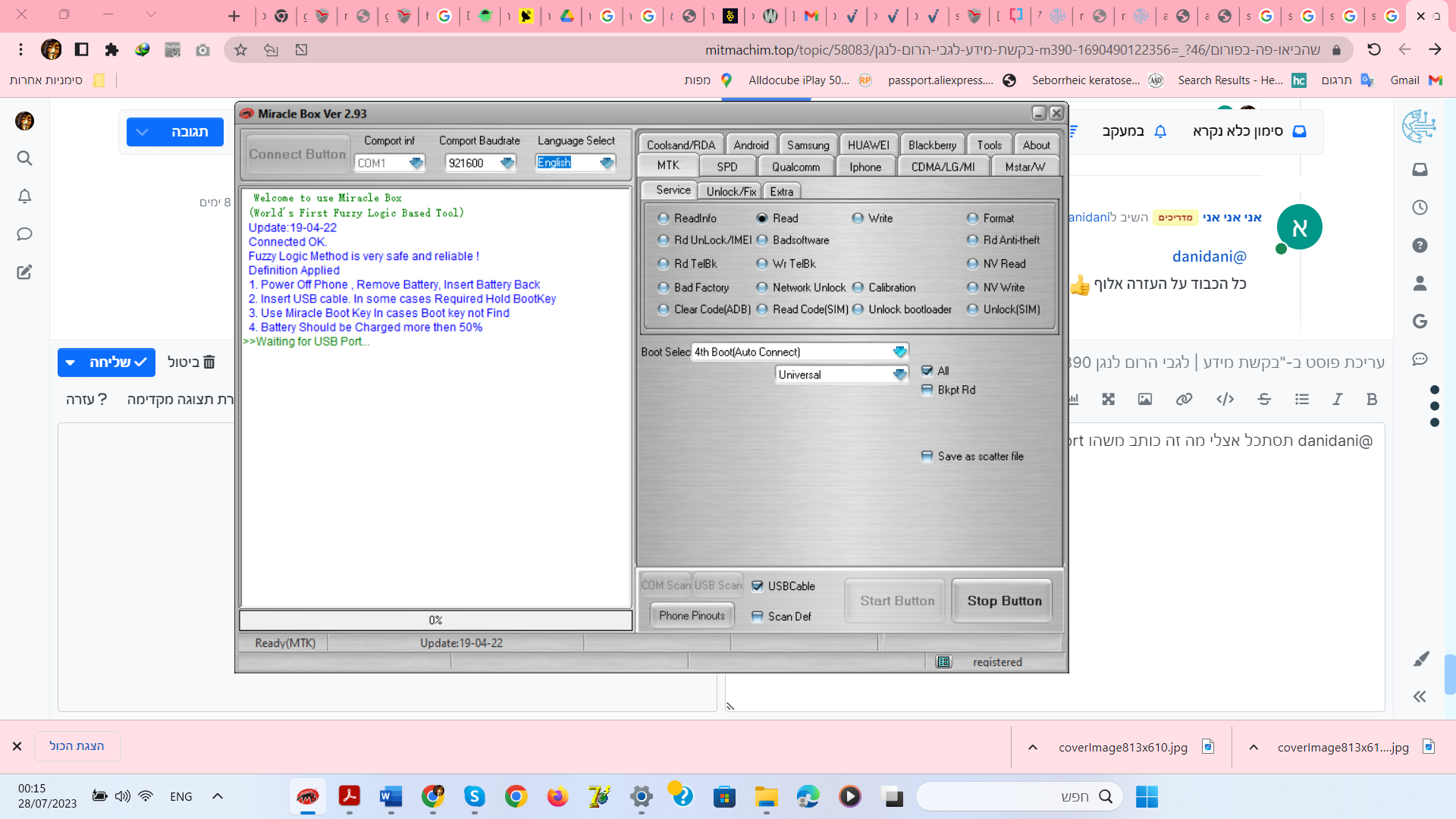Open Firefox from the taskbar
The image size is (1456, 819).
click(557, 797)
